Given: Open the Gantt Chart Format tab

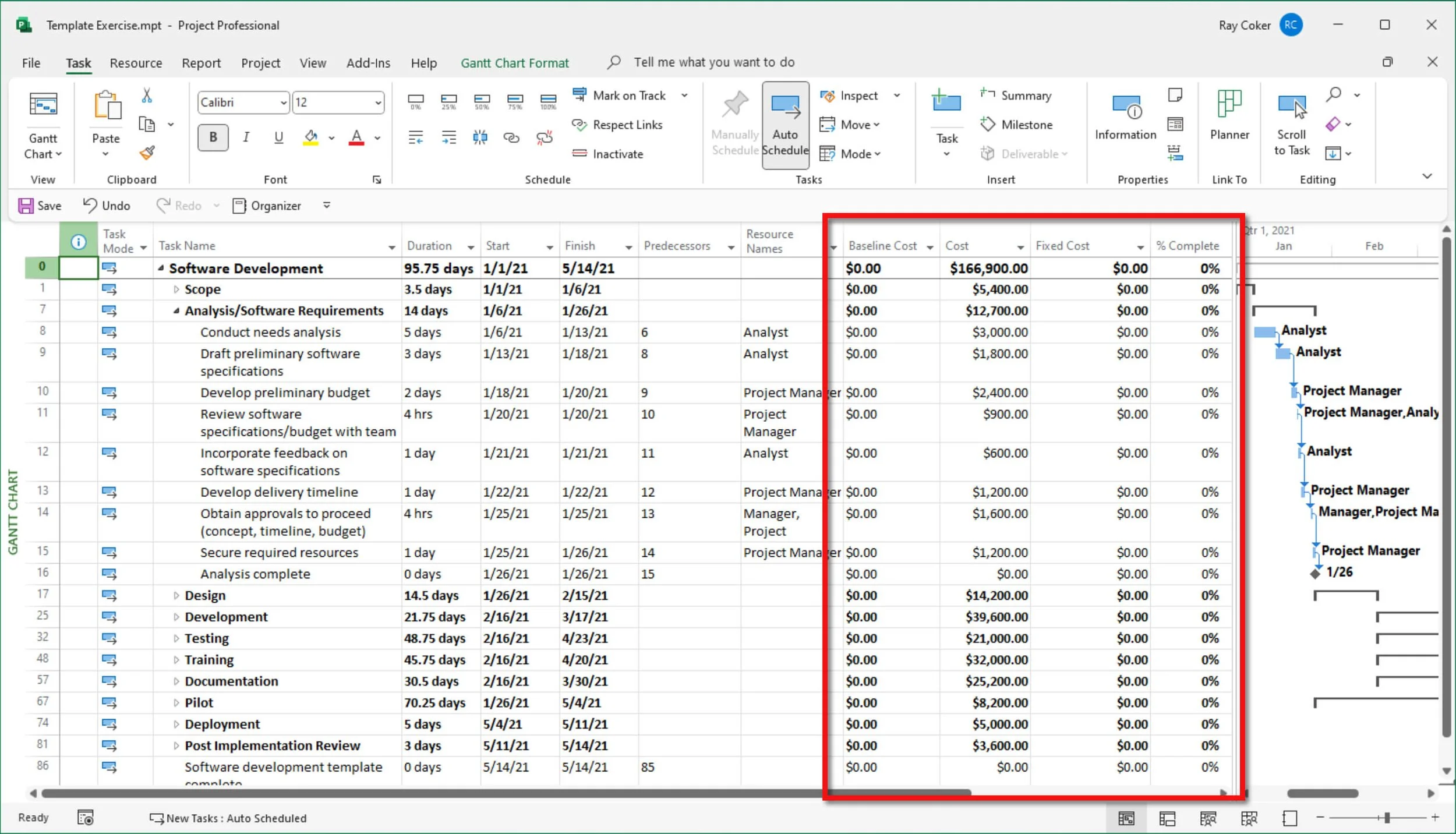Looking at the screenshot, I should coord(514,63).
